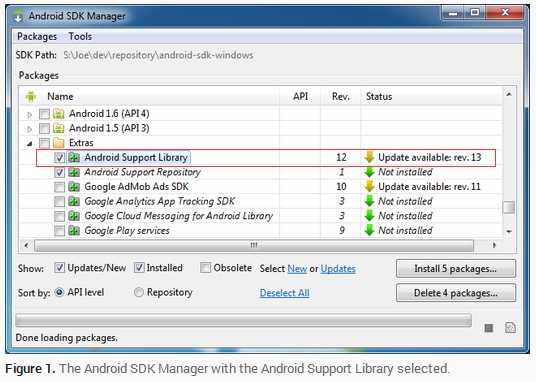Click the horizontal scrollbar thumb
The width and height of the screenshot is (536, 382).
[254, 245]
